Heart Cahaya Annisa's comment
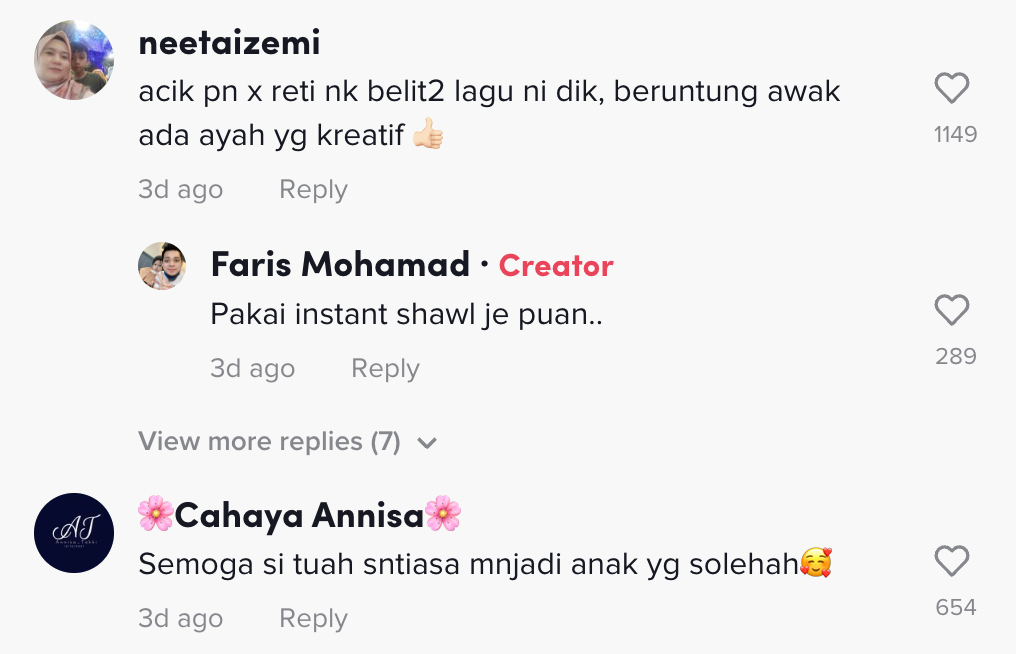 [951, 561]
